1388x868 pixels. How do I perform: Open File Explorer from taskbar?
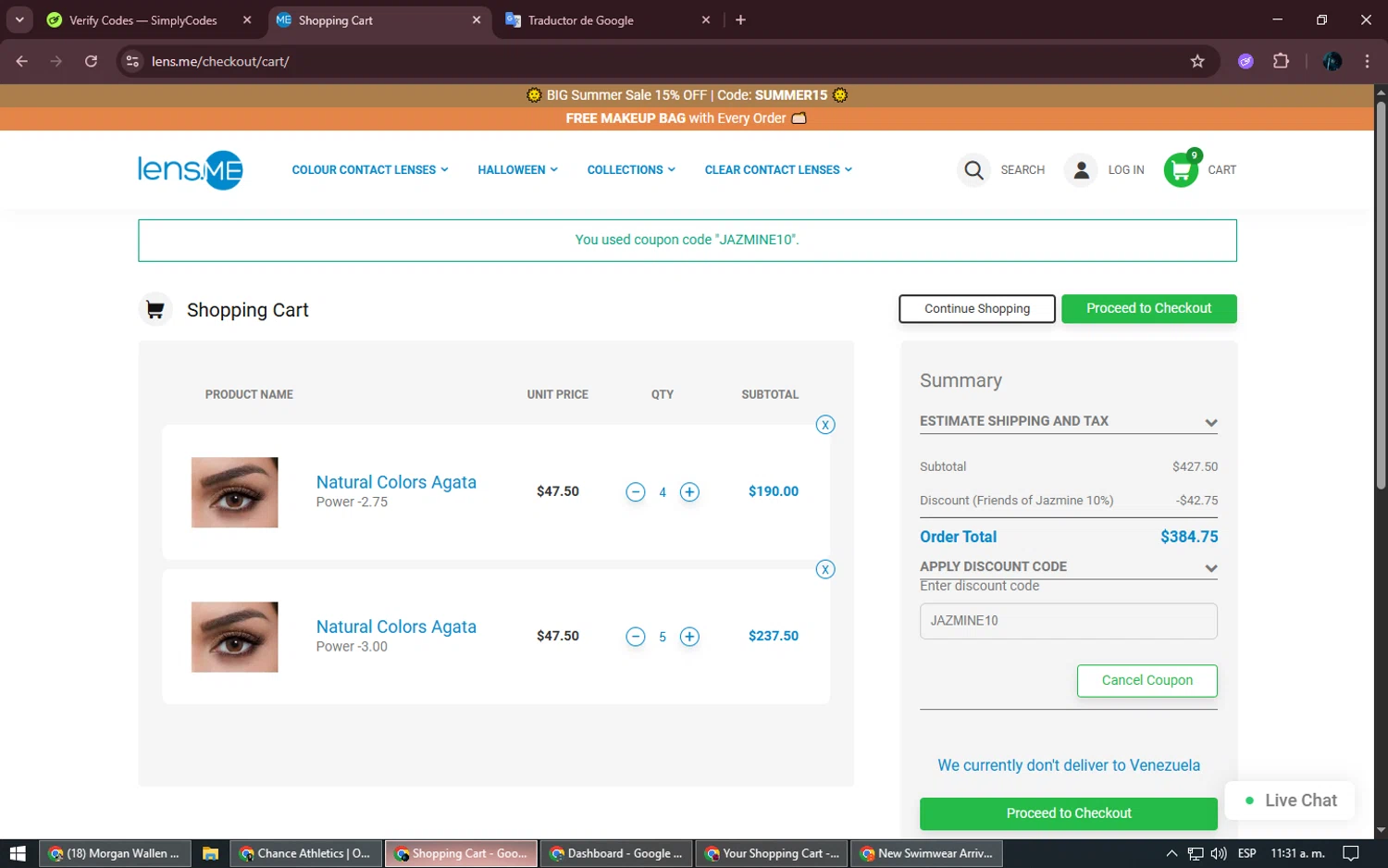(210, 853)
